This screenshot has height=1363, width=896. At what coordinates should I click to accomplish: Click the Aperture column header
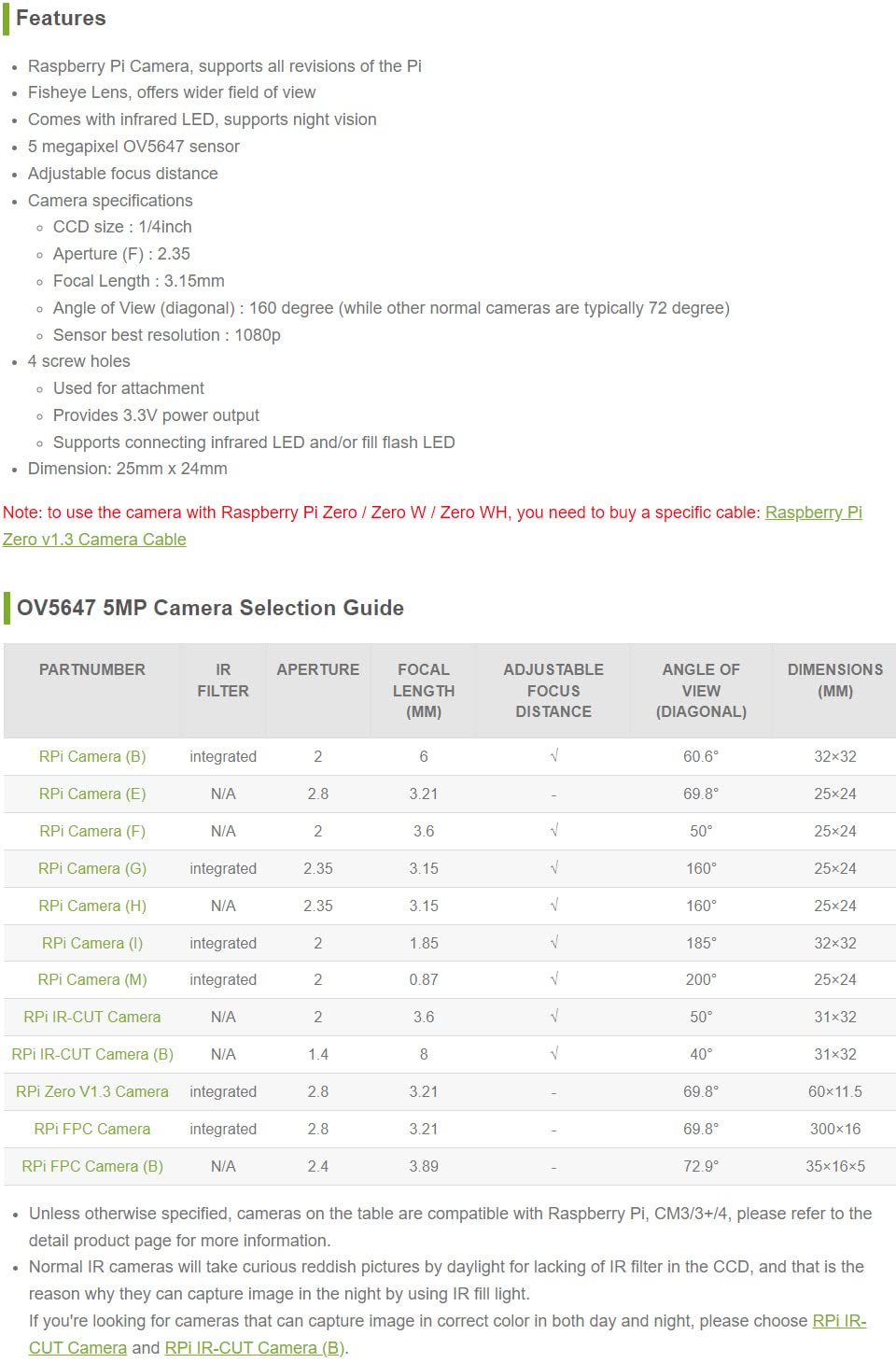point(318,669)
